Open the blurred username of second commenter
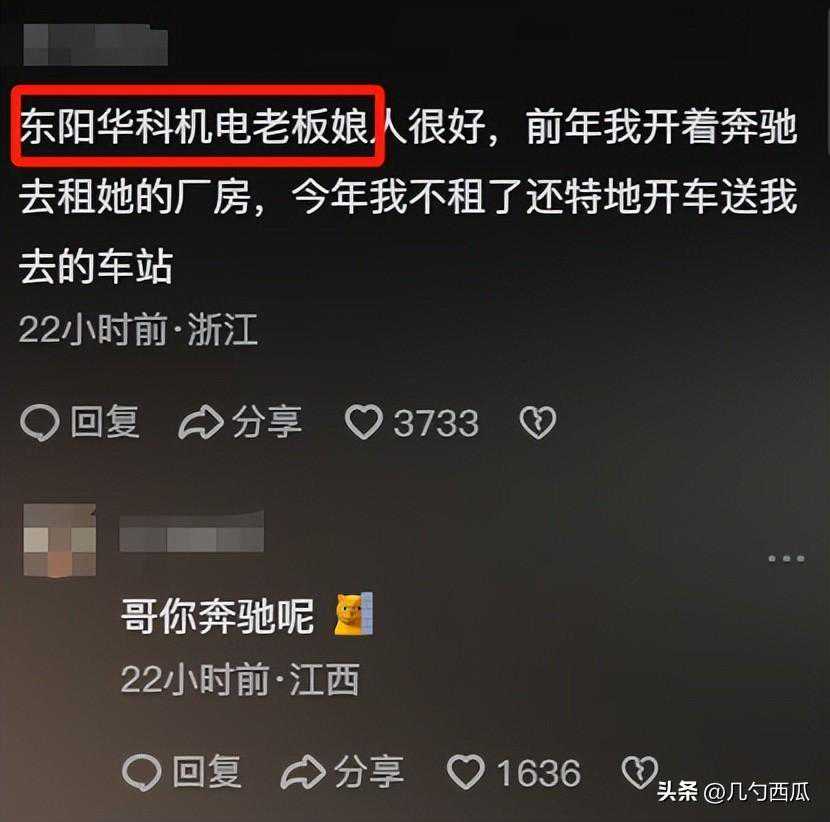 192,532
